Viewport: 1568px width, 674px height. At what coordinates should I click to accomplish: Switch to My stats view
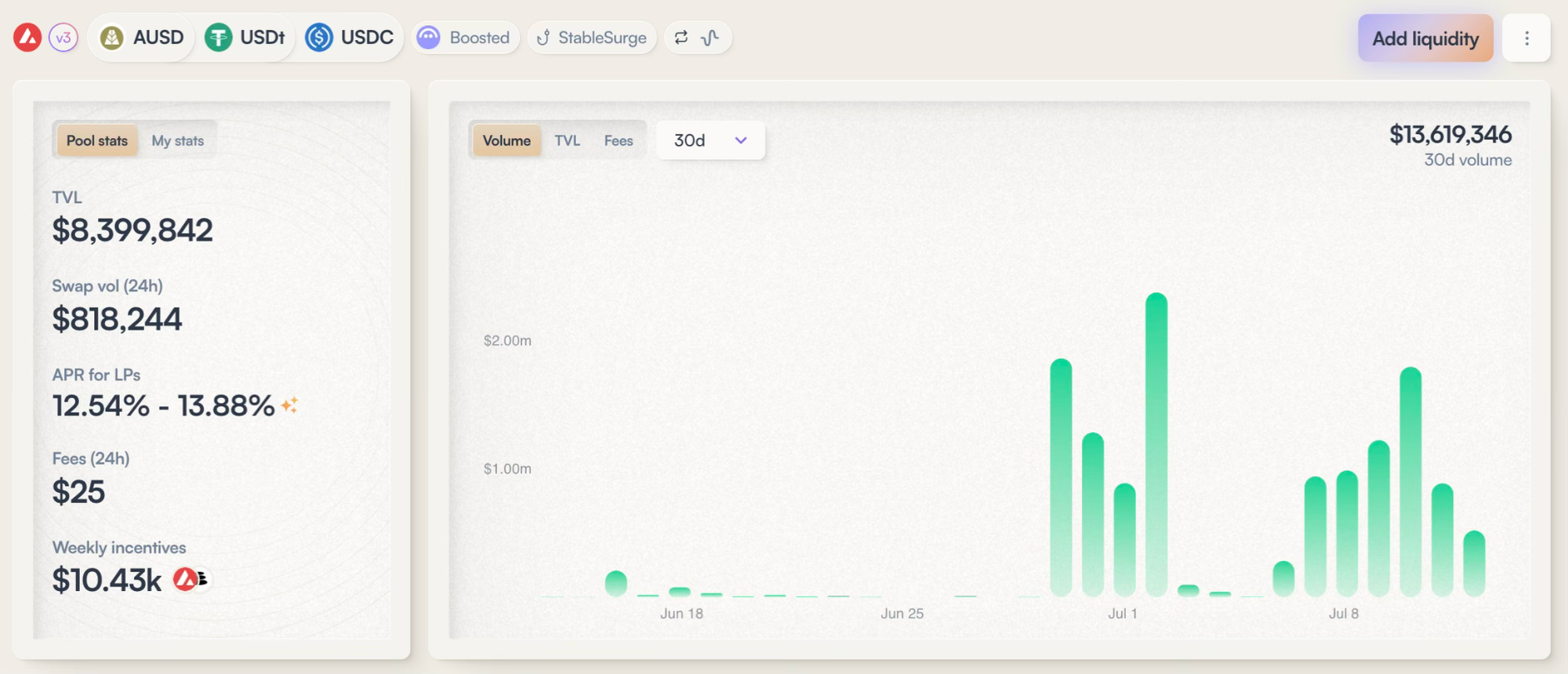tap(177, 141)
